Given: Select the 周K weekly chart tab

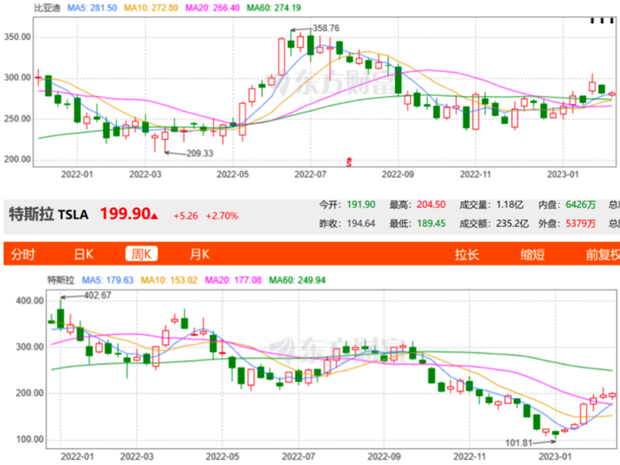Looking at the screenshot, I should [142, 254].
